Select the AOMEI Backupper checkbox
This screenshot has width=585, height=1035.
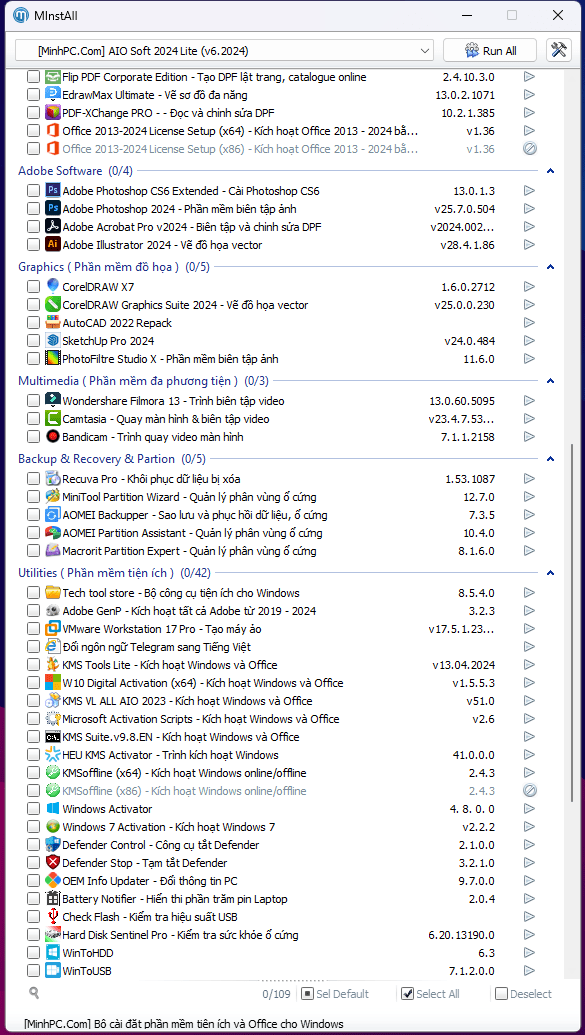(x=33, y=514)
